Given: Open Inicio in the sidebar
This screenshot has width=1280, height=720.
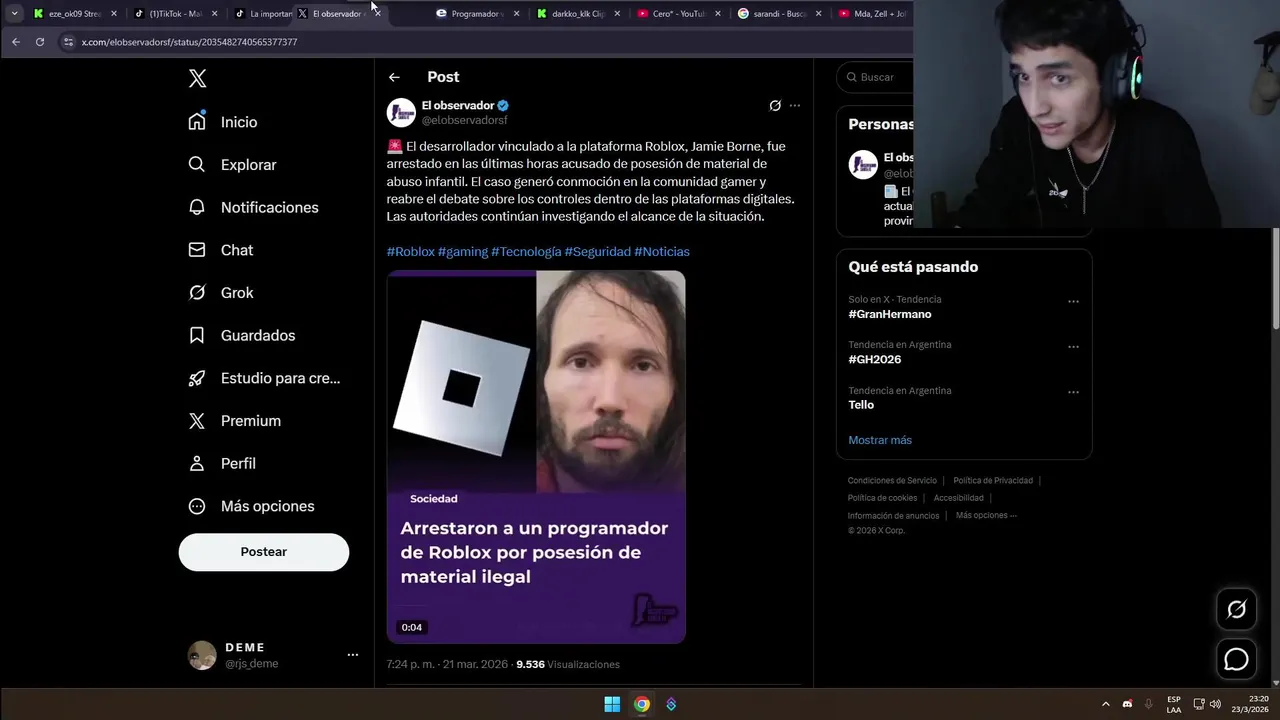Looking at the screenshot, I should 223,122.
